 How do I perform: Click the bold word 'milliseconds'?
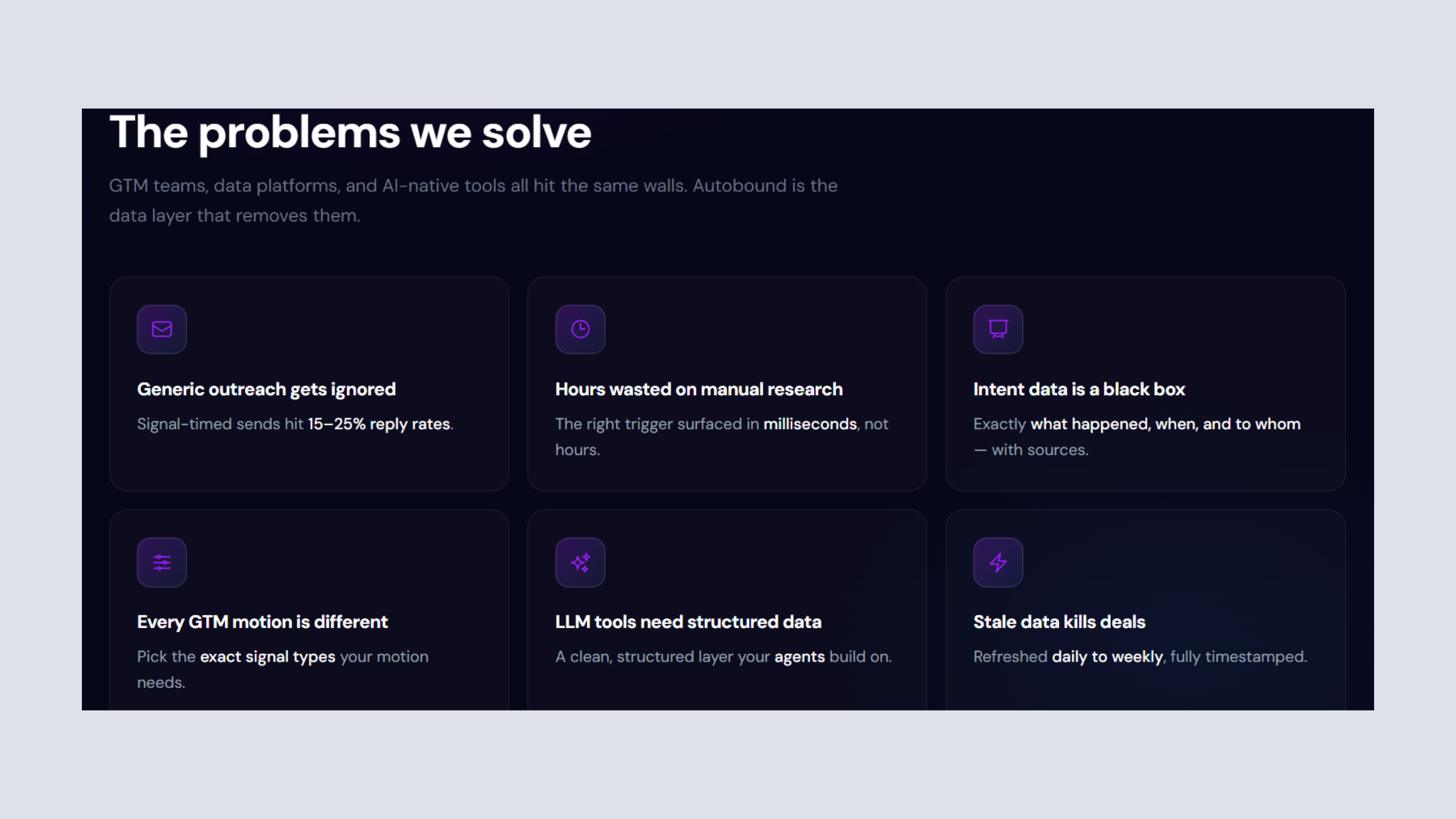point(810,424)
